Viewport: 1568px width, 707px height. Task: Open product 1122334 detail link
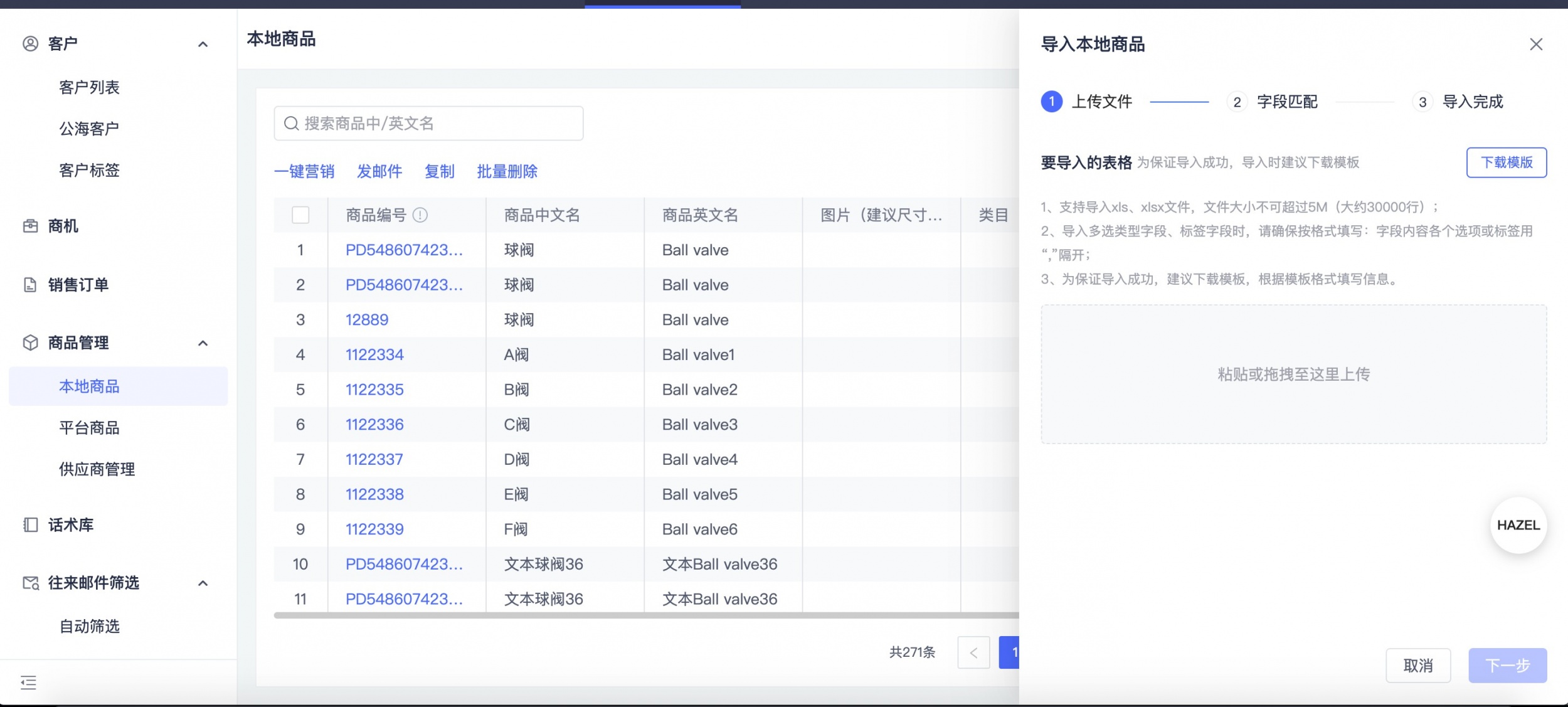[374, 354]
